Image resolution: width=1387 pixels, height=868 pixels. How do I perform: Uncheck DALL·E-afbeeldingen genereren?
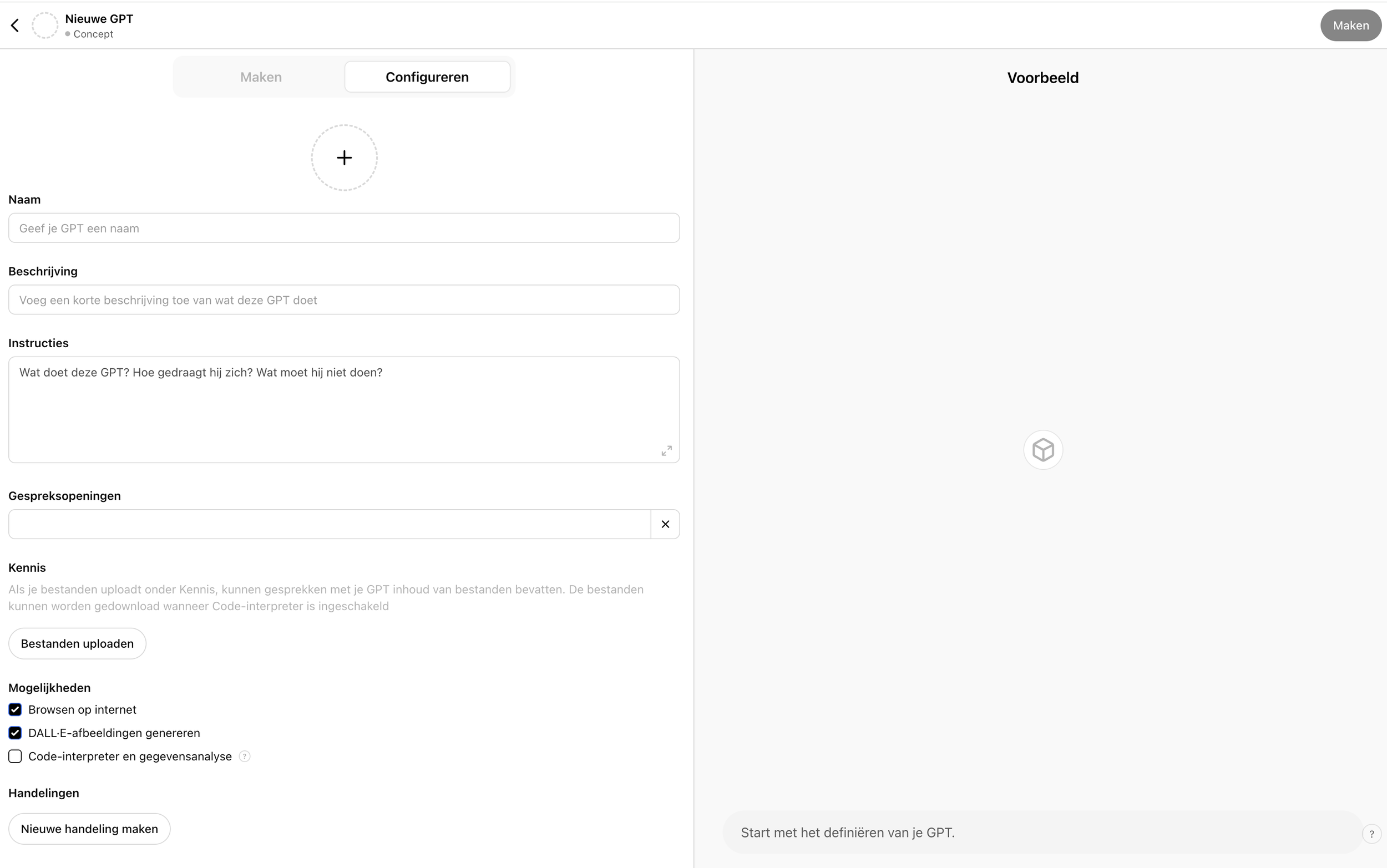[x=15, y=733]
